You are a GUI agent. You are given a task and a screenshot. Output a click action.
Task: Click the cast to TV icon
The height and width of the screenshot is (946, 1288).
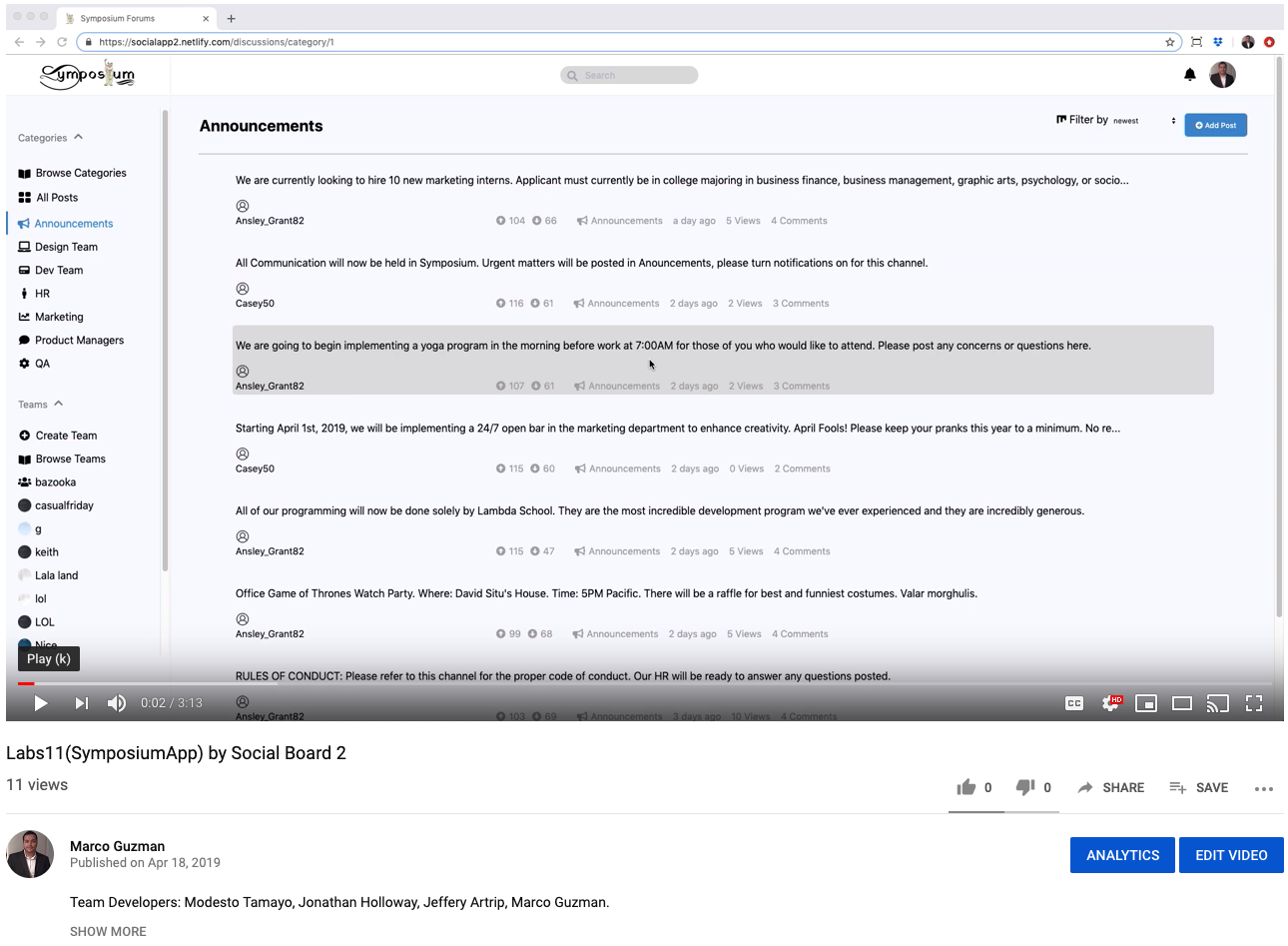[x=1217, y=703]
